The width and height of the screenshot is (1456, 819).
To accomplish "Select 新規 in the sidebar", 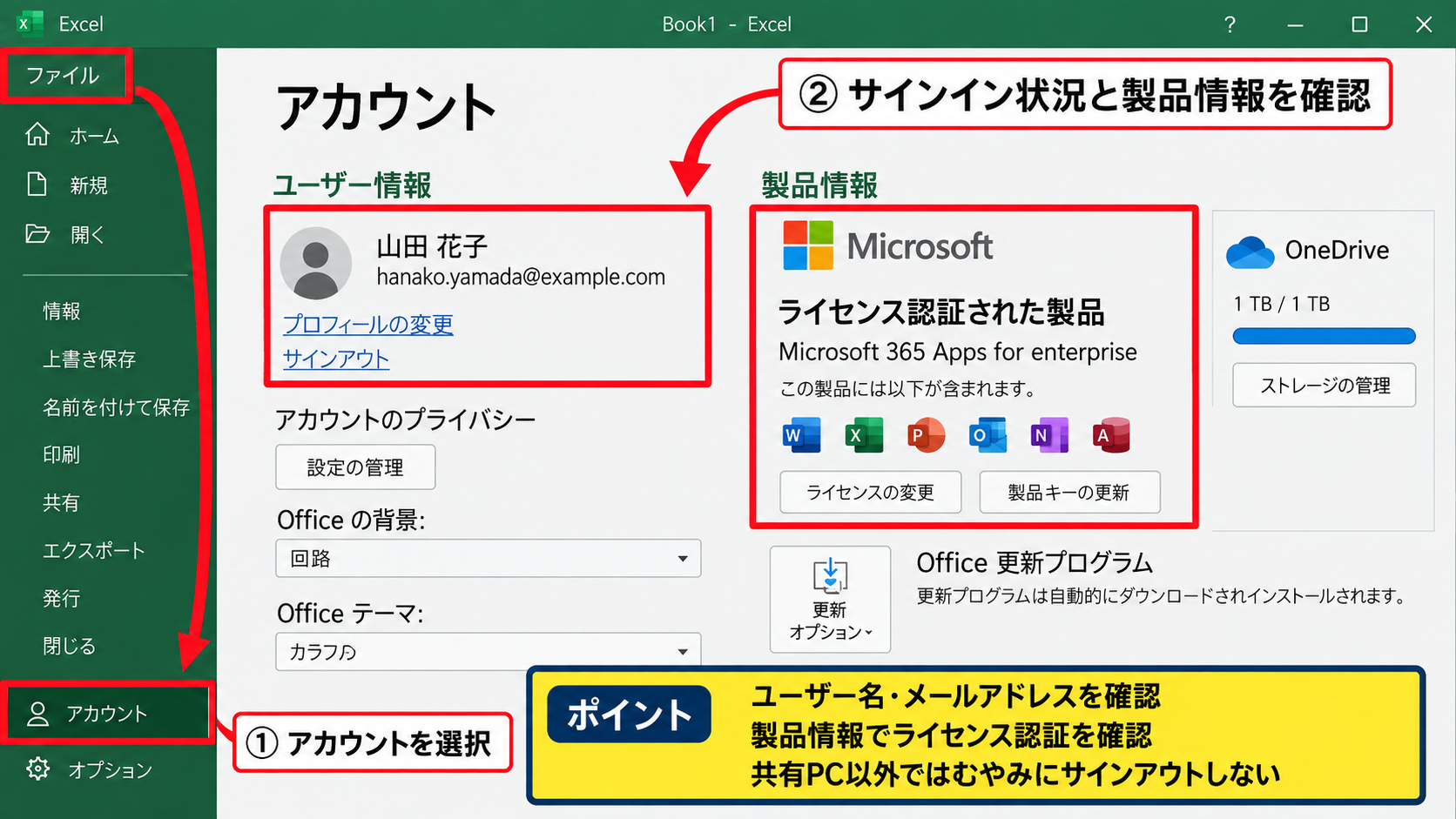I will click(x=89, y=185).
